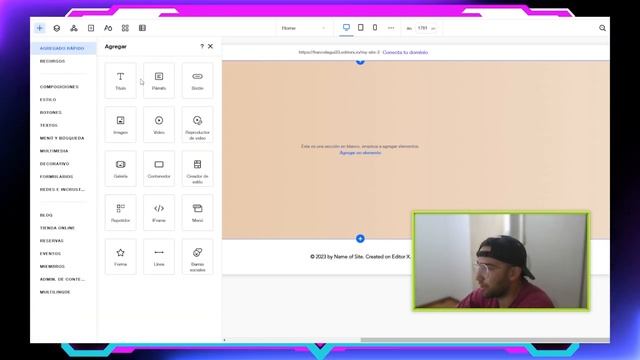640x360 pixels.
Task: Click the presenter webcam overlay thumbnail
Action: pos(501,261)
